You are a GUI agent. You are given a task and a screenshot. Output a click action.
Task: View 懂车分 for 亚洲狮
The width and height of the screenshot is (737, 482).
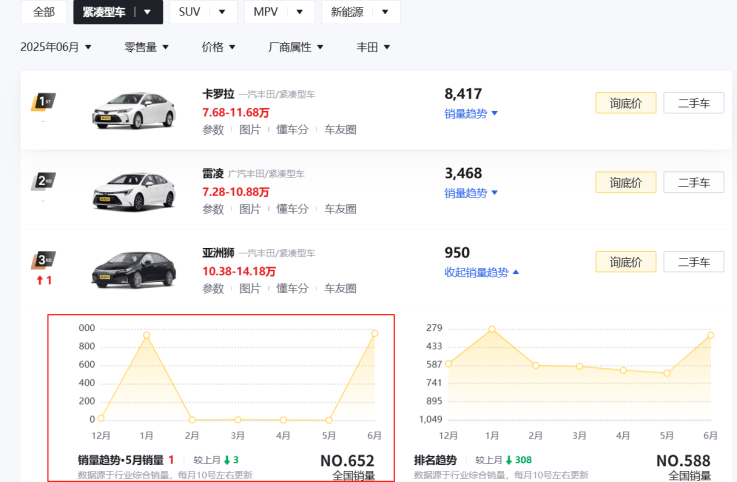click(x=292, y=288)
